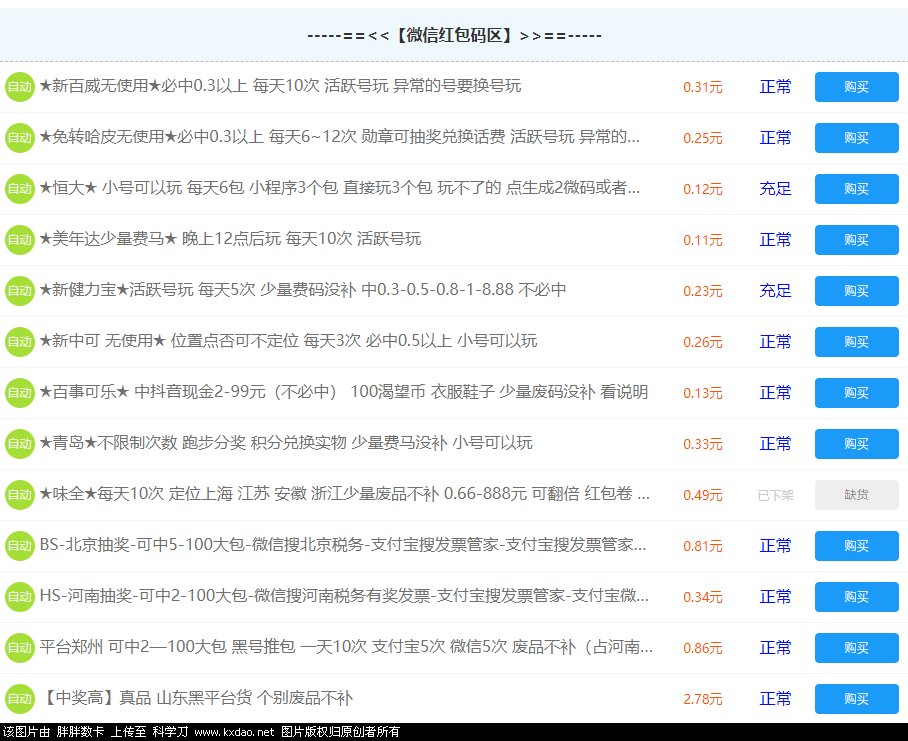Buy the HS-河南抽奖 item priced 0.34元
This screenshot has height=741, width=908.
[x=856, y=596]
